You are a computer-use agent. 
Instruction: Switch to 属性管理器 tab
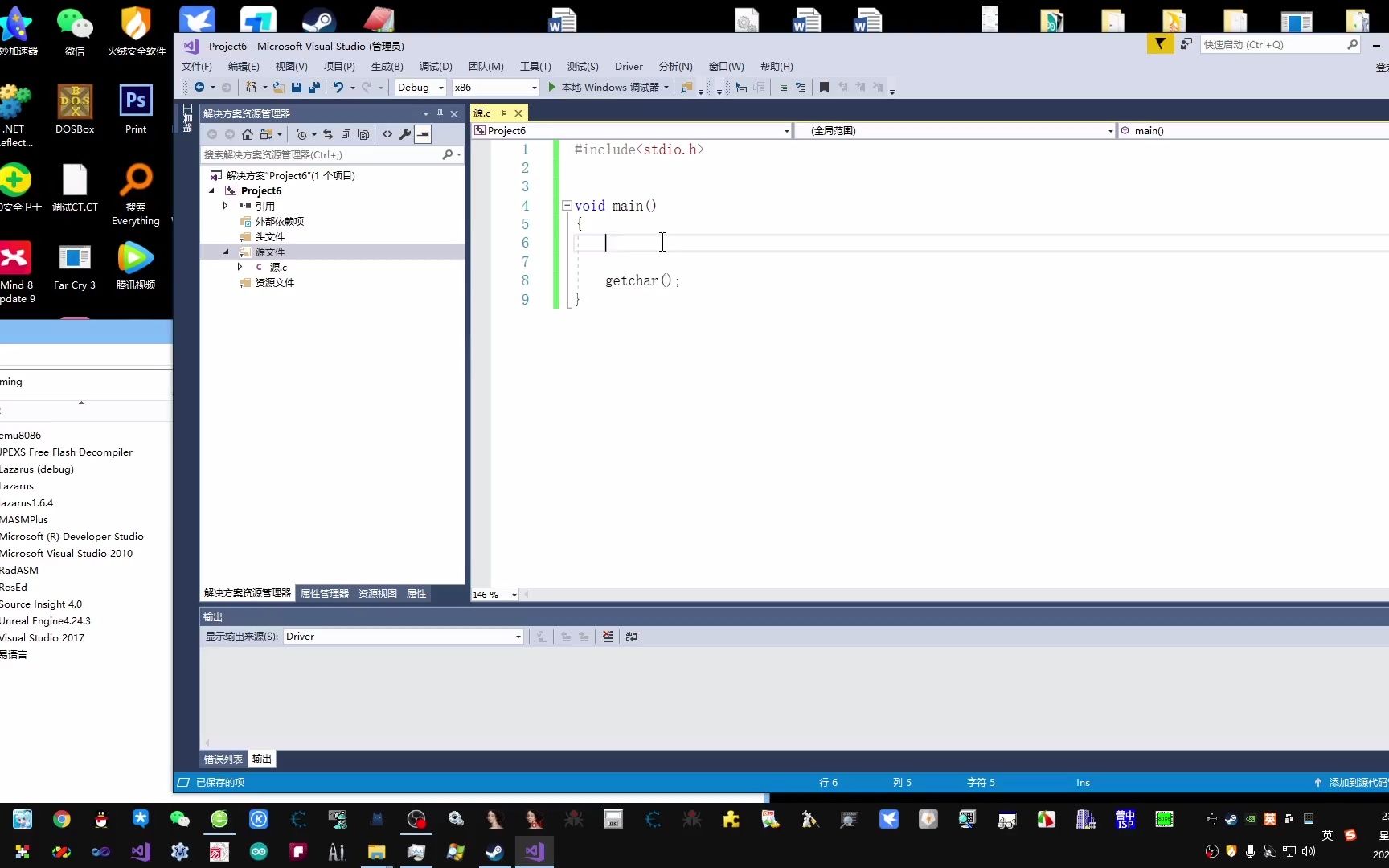click(x=325, y=594)
